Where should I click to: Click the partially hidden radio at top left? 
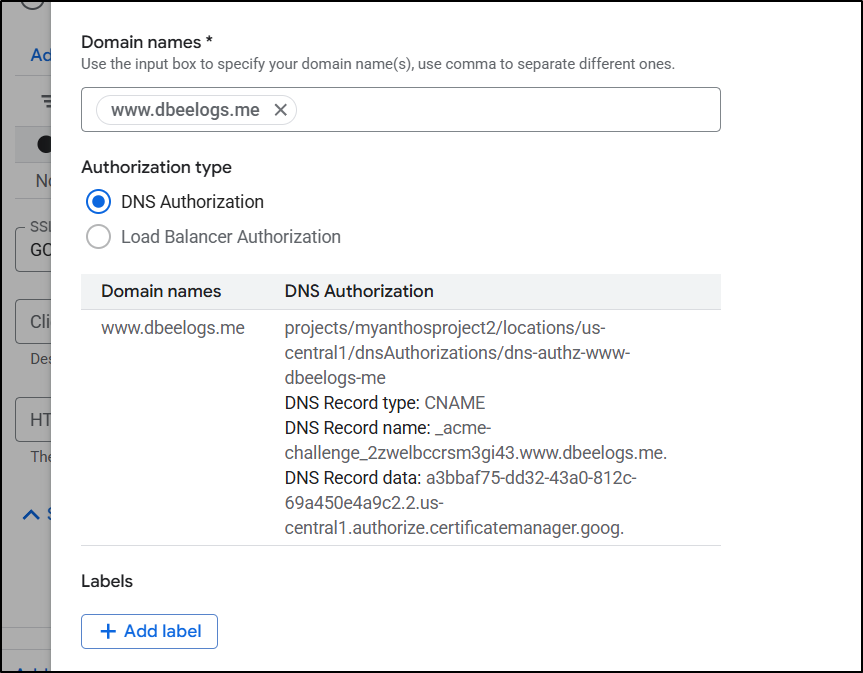click(x=32, y=3)
